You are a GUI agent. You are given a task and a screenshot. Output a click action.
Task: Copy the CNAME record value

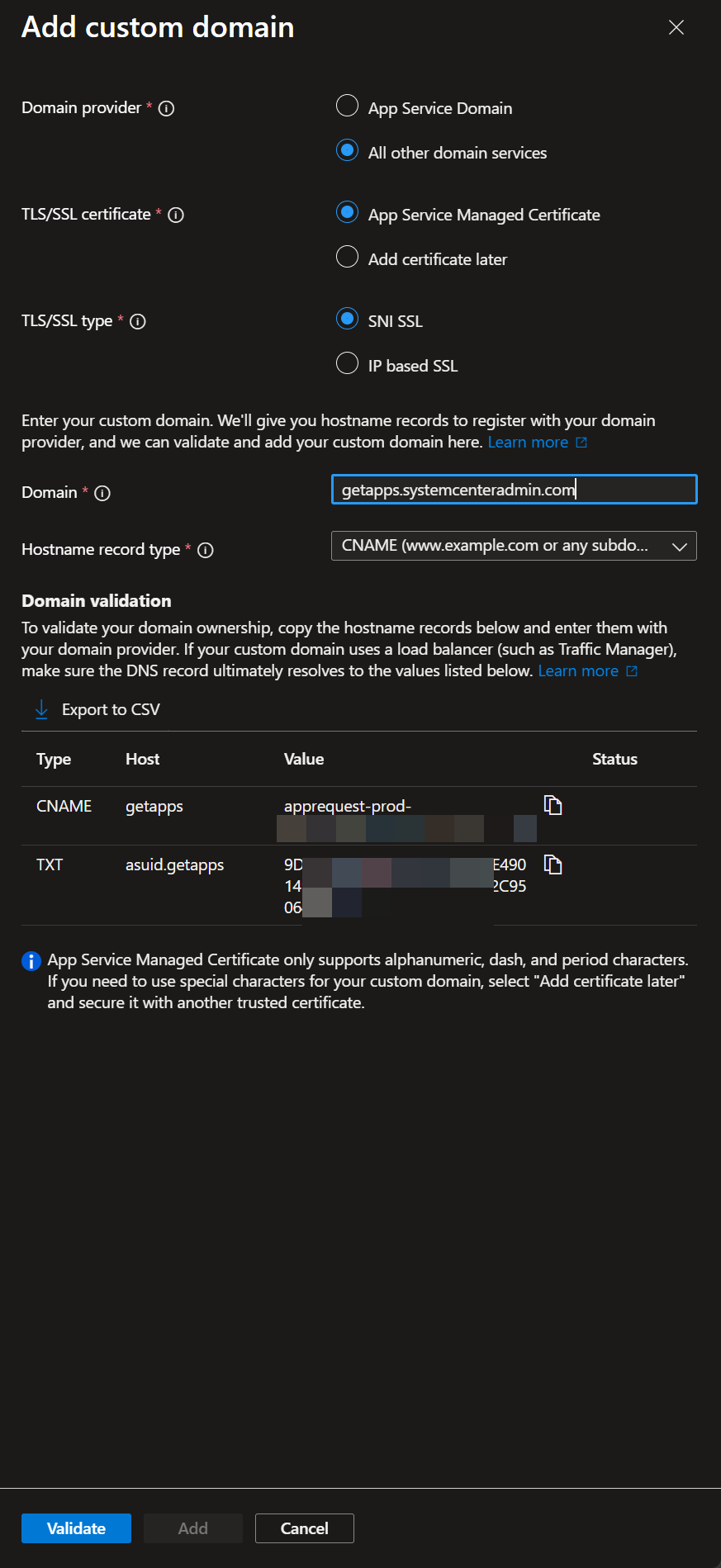coord(553,805)
